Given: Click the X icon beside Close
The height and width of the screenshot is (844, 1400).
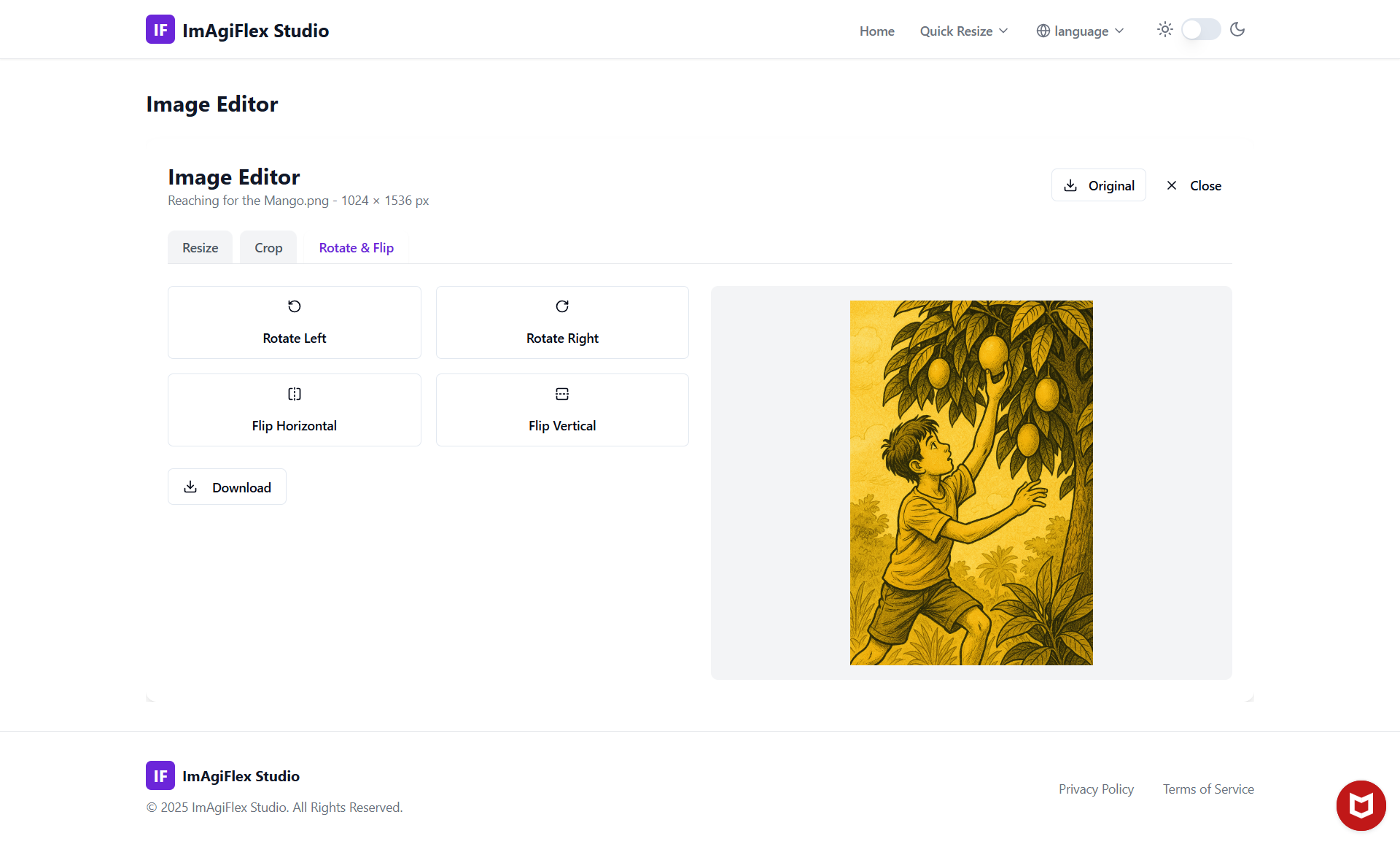Looking at the screenshot, I should (x=1172, y=185).
